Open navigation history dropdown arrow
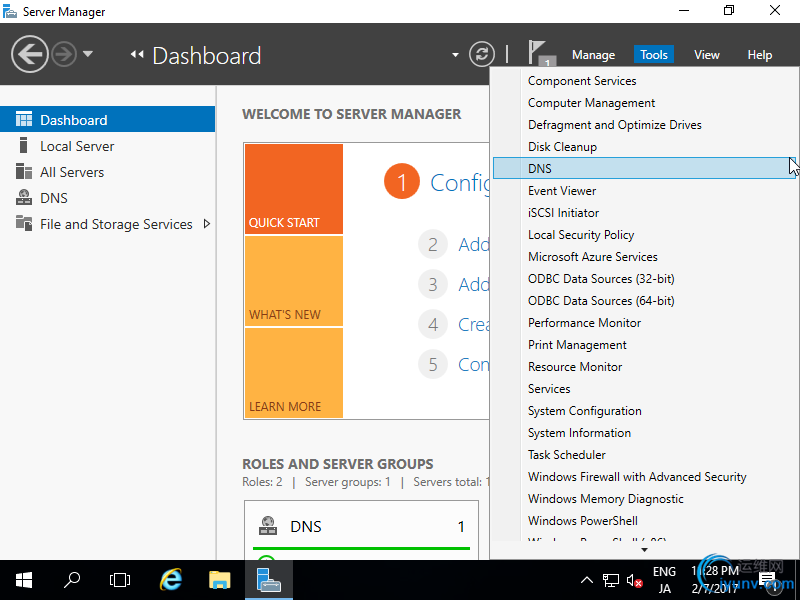This screenshot has width=800, height=600. point(88,53)
